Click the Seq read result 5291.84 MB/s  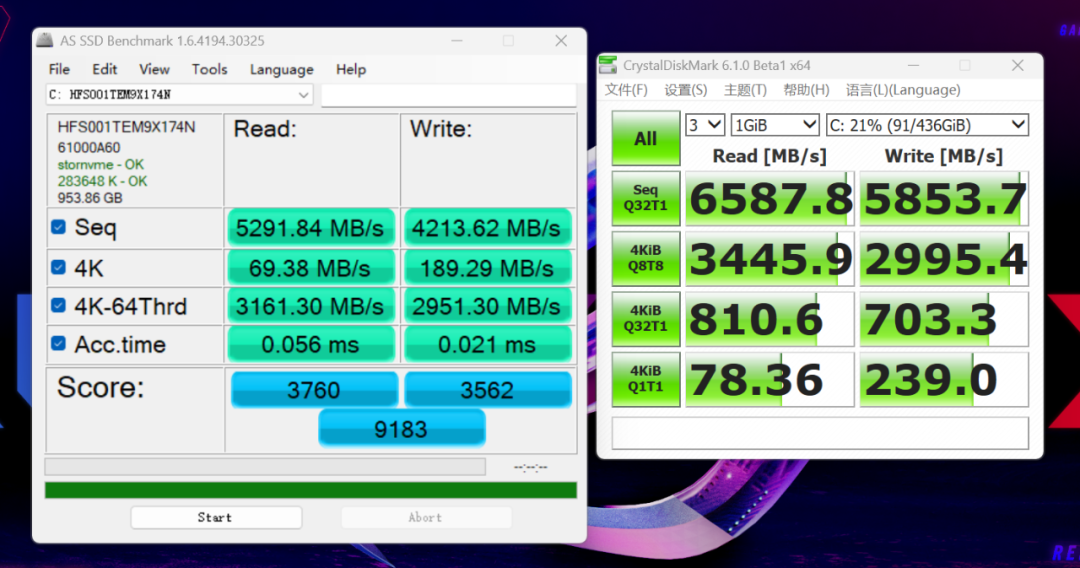310,228
